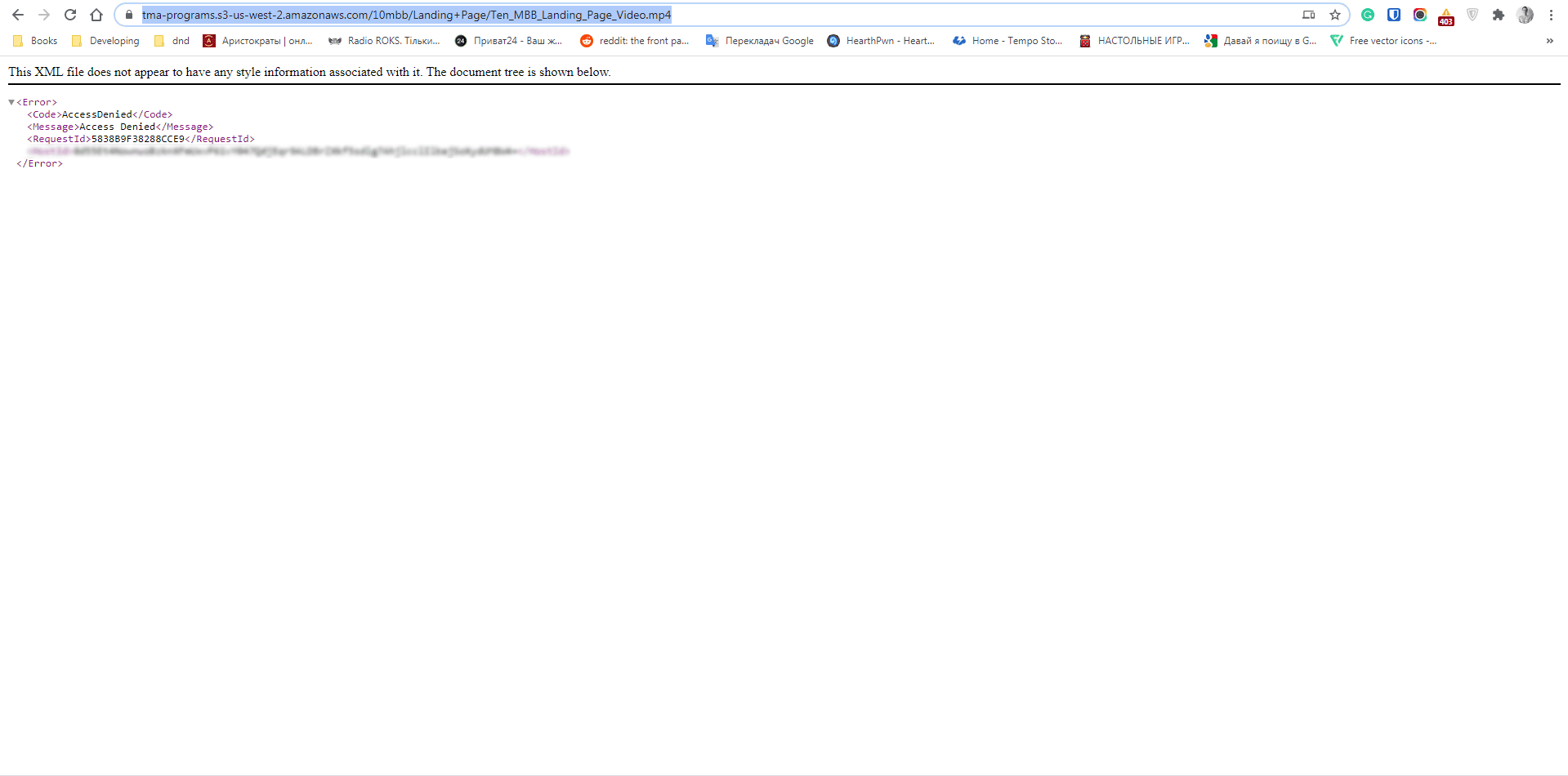
Task: Open the reddit front page bookmark
Action: pyautogui.click(x=635, y=41)
